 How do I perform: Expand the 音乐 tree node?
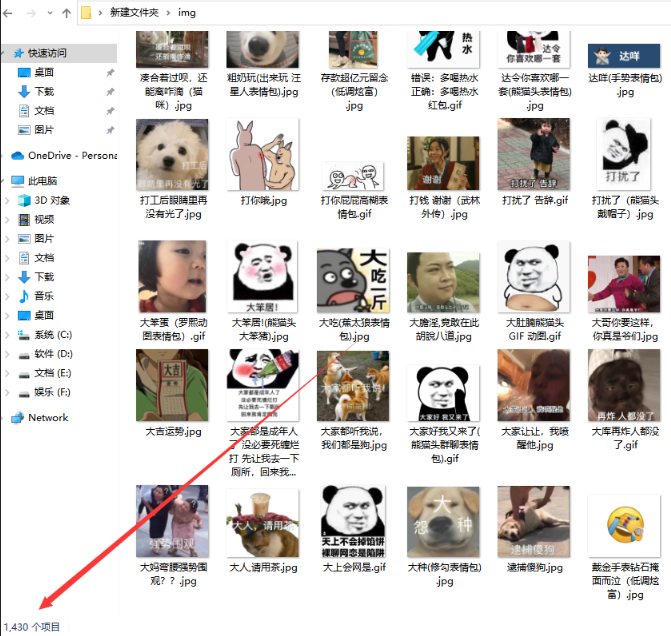[x=7, y=296]
